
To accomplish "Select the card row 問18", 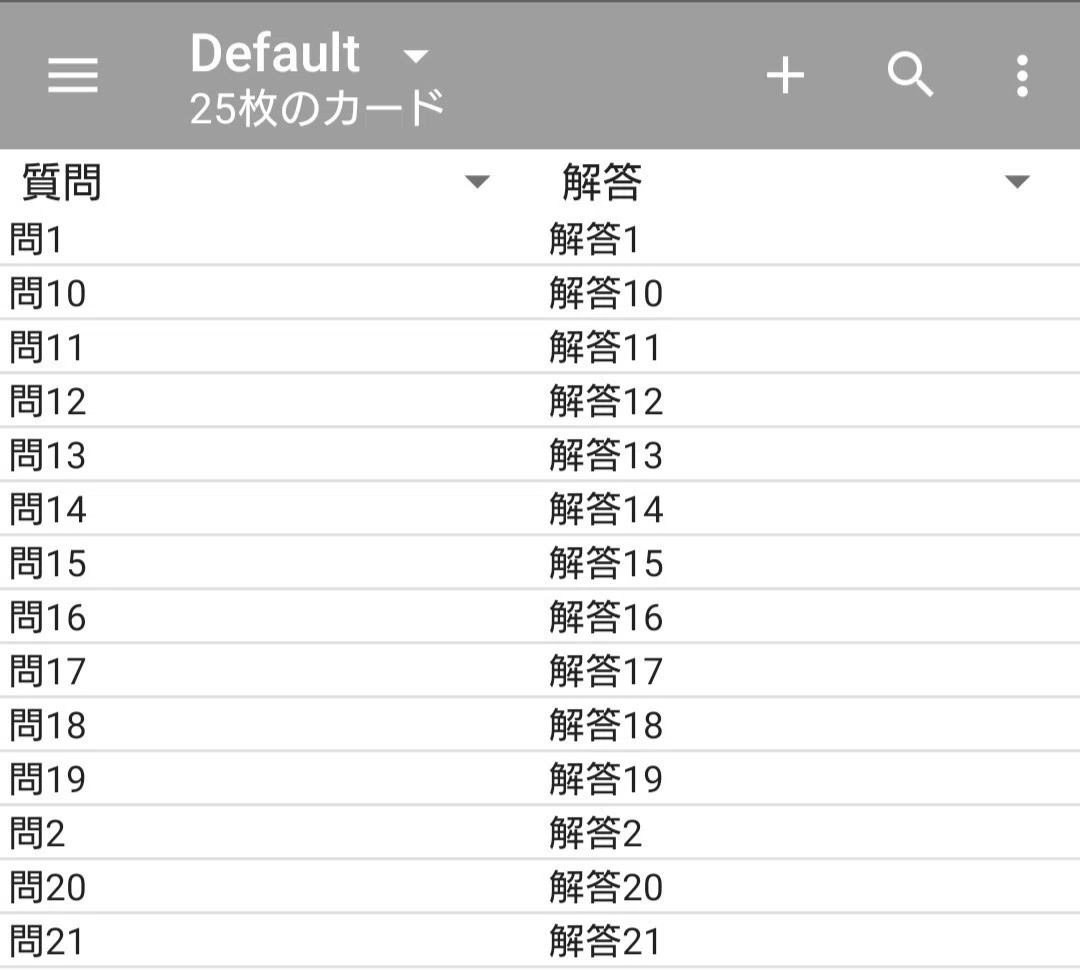I will (540, 725).
